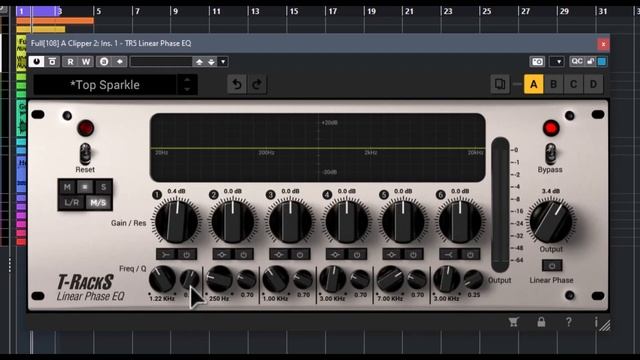Screen dimensions: 640x360
Task: Select band 3 filter shape icon
Action: [279, 255]
